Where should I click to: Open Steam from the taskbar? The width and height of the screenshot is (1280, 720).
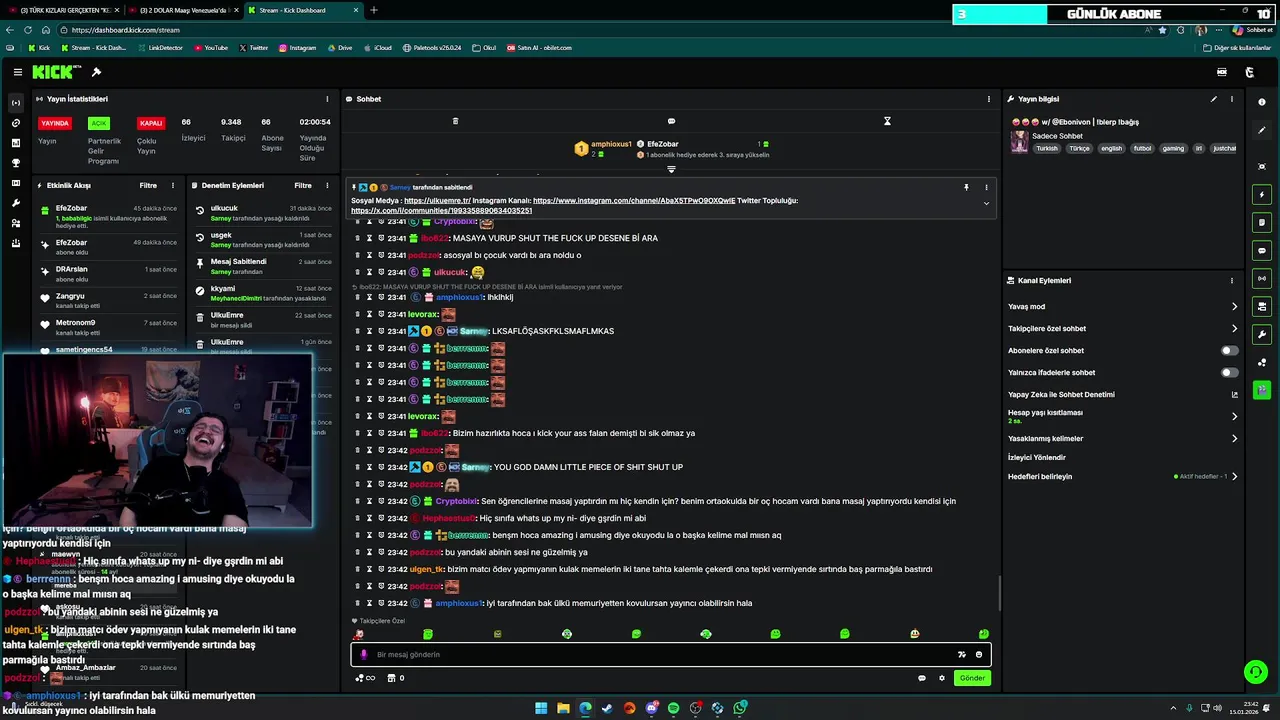tap(607, 708)
